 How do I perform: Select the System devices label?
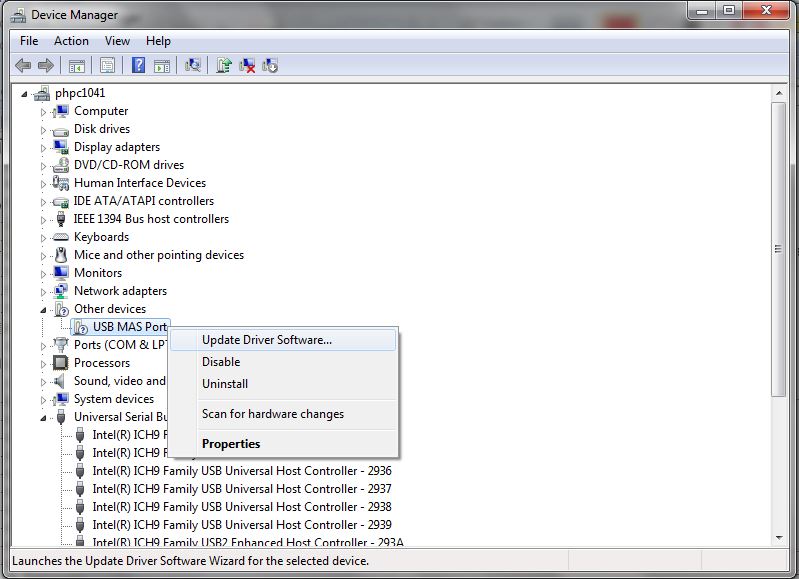tap(114, 399)
